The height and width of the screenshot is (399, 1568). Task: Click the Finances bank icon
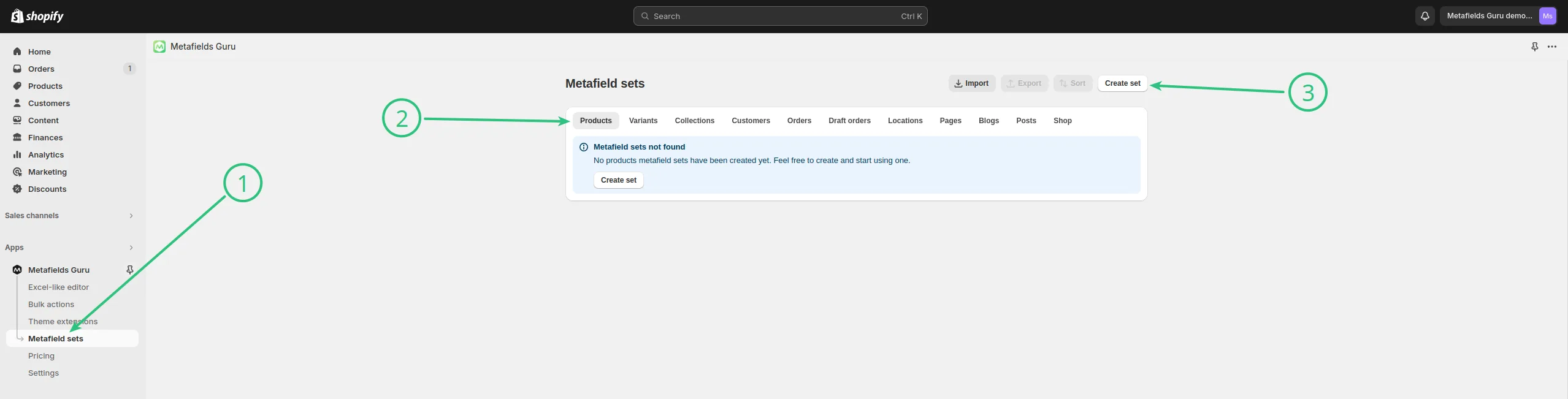tap(17, 137)
